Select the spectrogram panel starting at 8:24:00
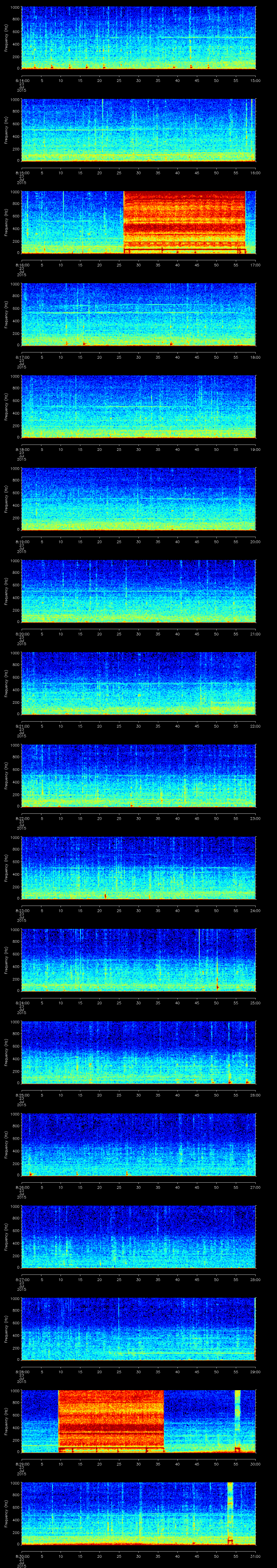This screenshot has height=1568, width=277. tap(138, 960)
